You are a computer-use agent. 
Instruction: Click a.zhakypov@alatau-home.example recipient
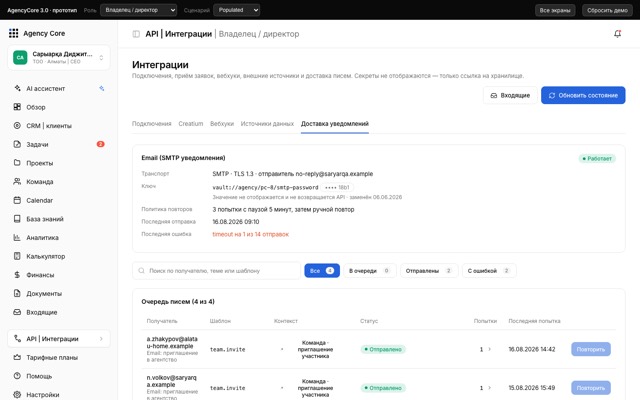[172, 342]
